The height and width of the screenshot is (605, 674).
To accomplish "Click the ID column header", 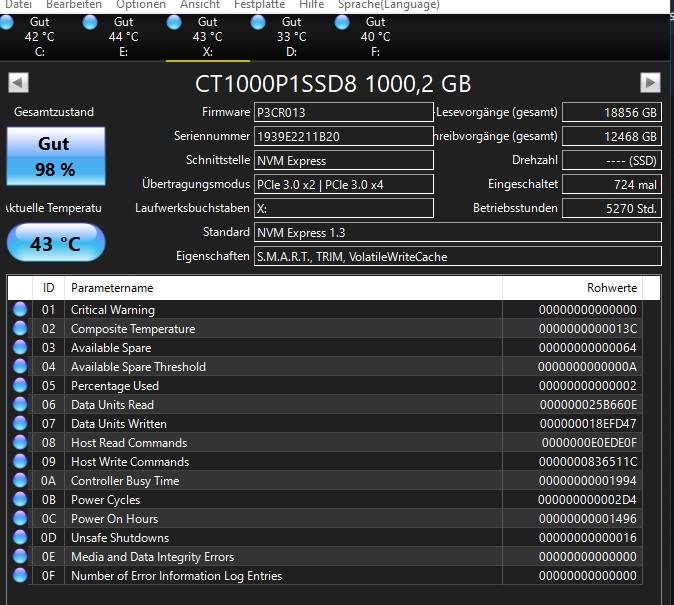I will click(49, 288).
